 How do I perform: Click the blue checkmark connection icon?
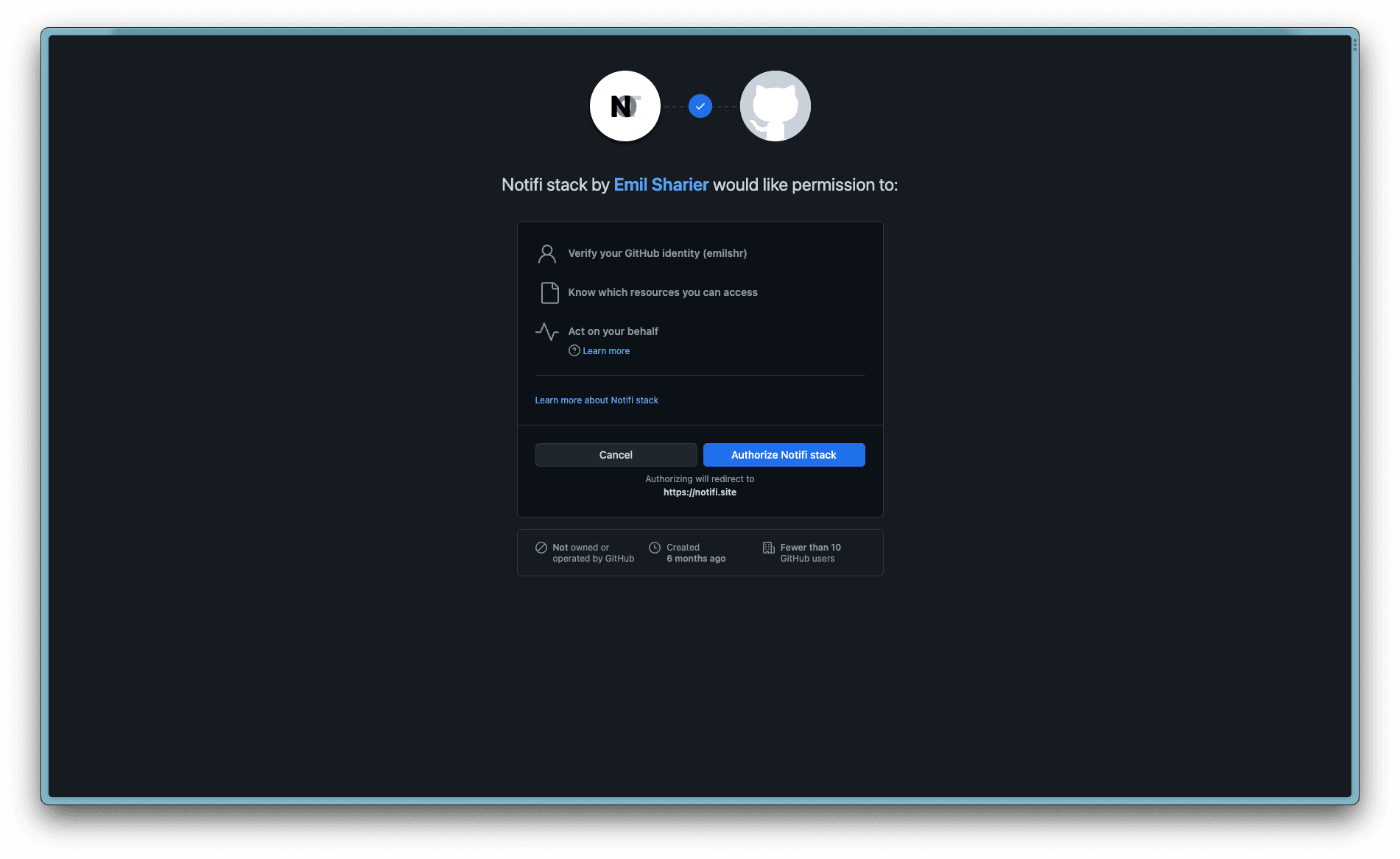700,106
